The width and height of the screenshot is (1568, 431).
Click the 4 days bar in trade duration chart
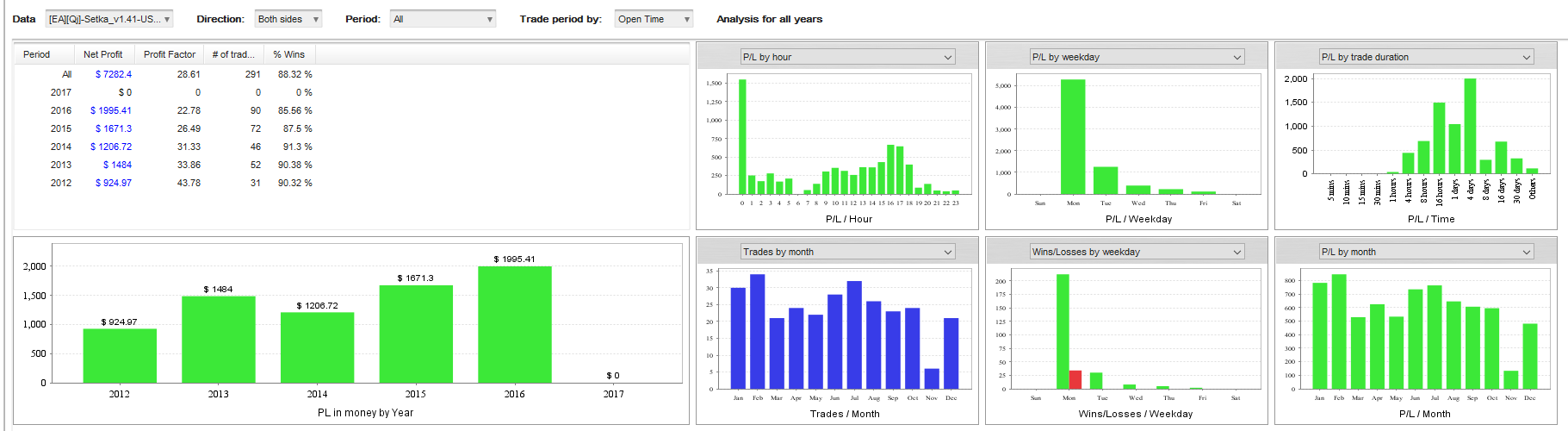pos(1470,126)
